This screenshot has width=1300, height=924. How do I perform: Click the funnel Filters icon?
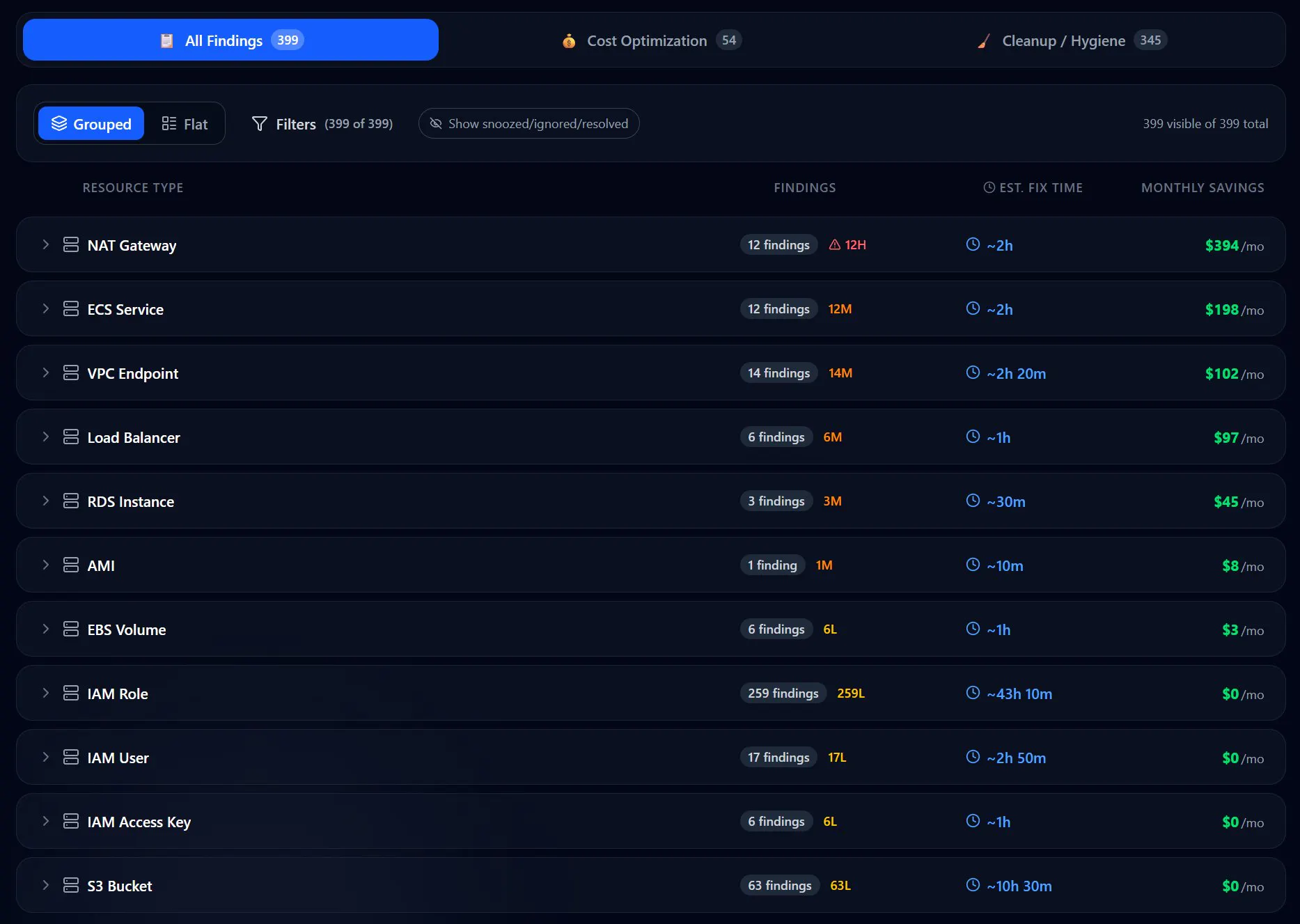[259, 123]
